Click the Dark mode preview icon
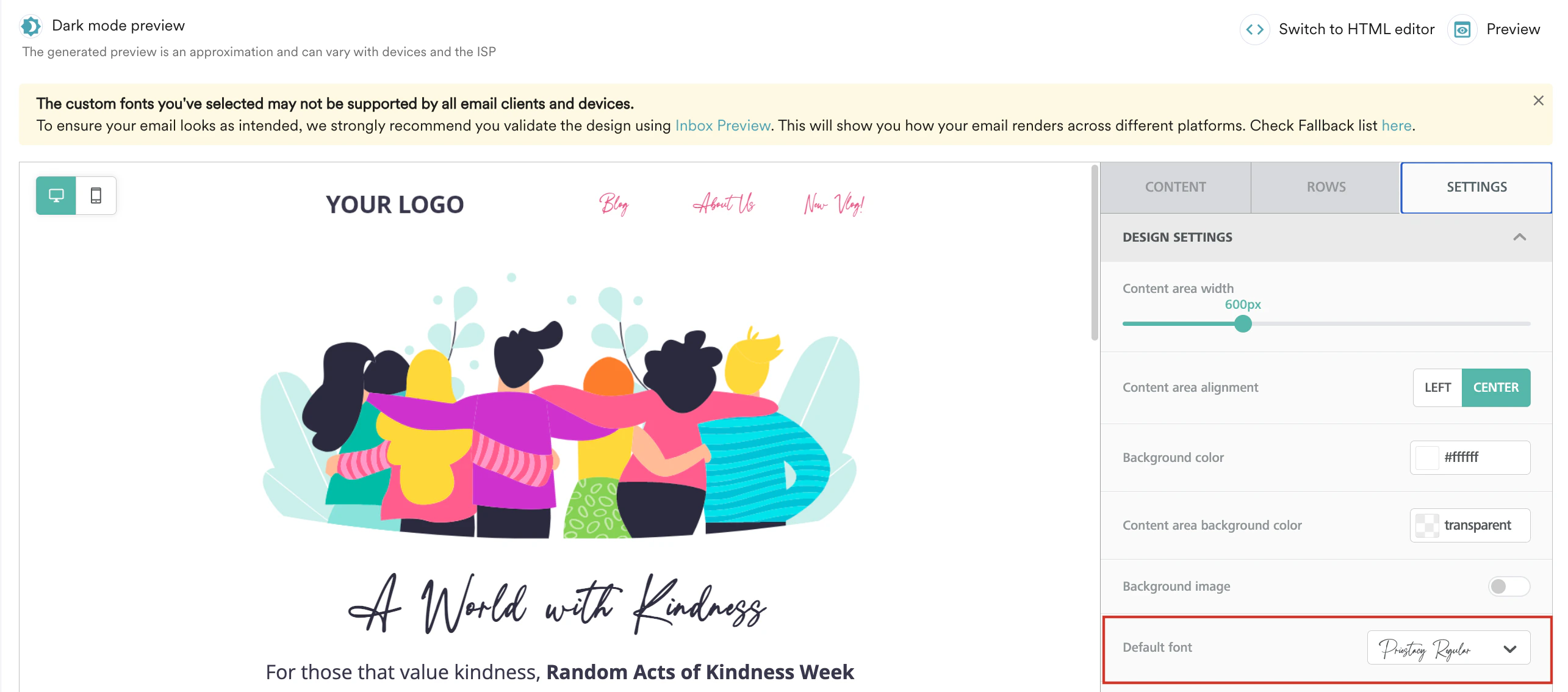The image size is (1568, 692). click(30, 26)
